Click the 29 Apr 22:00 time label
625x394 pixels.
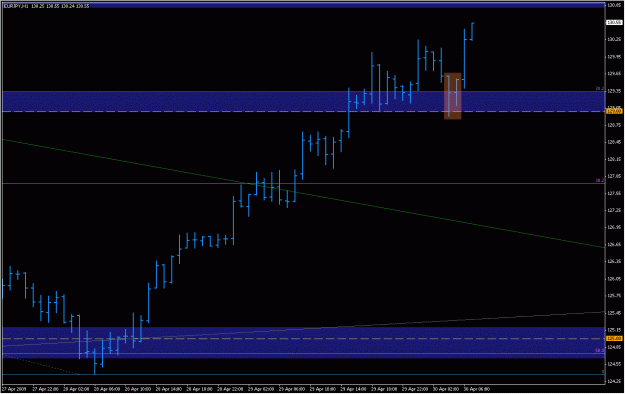(415, 389)
